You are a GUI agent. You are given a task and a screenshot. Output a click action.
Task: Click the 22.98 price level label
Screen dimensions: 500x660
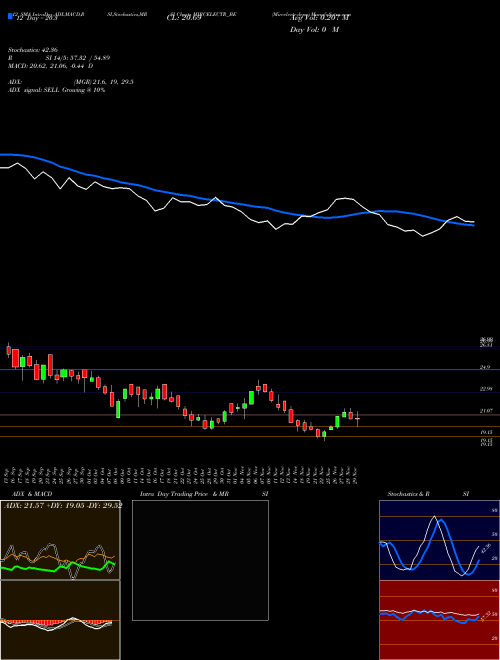pos(486,389)
